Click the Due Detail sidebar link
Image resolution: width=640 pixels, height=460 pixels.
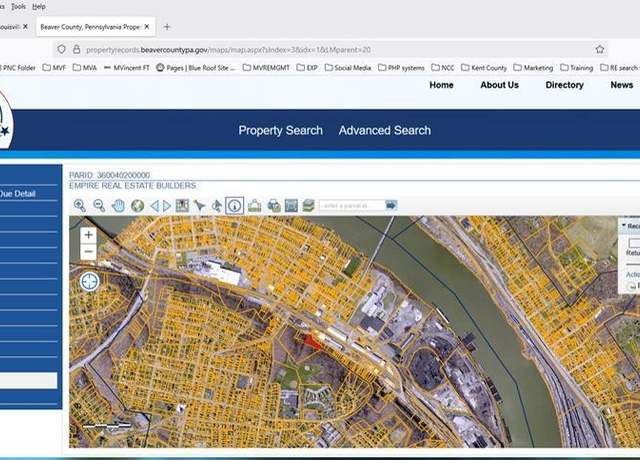[x=18, y=193]
